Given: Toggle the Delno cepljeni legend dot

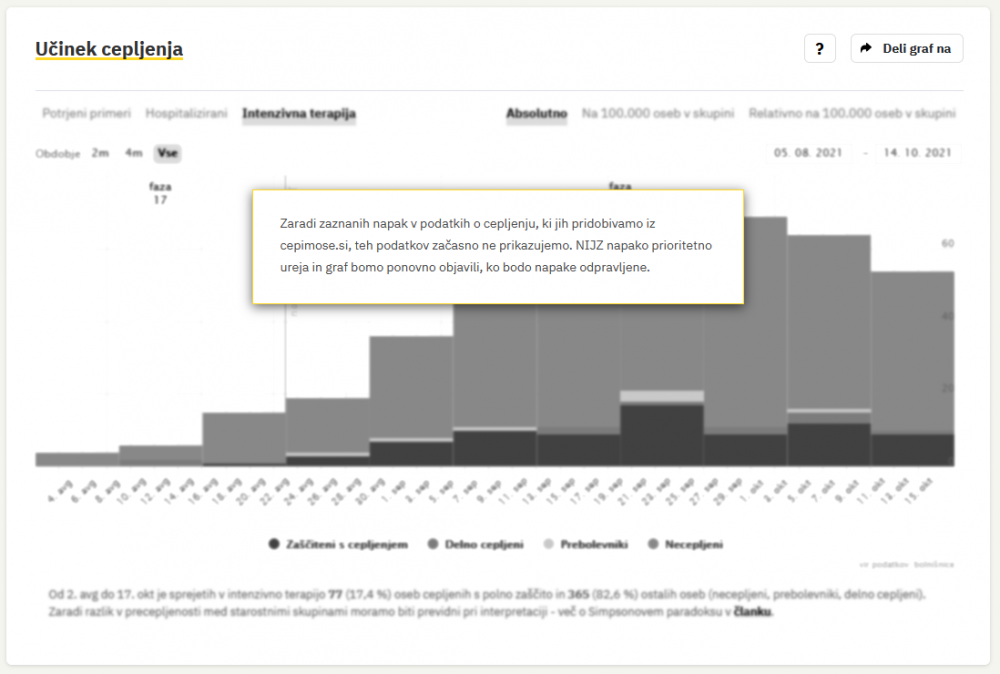Looking at the screenshot, I should point(432,544).
